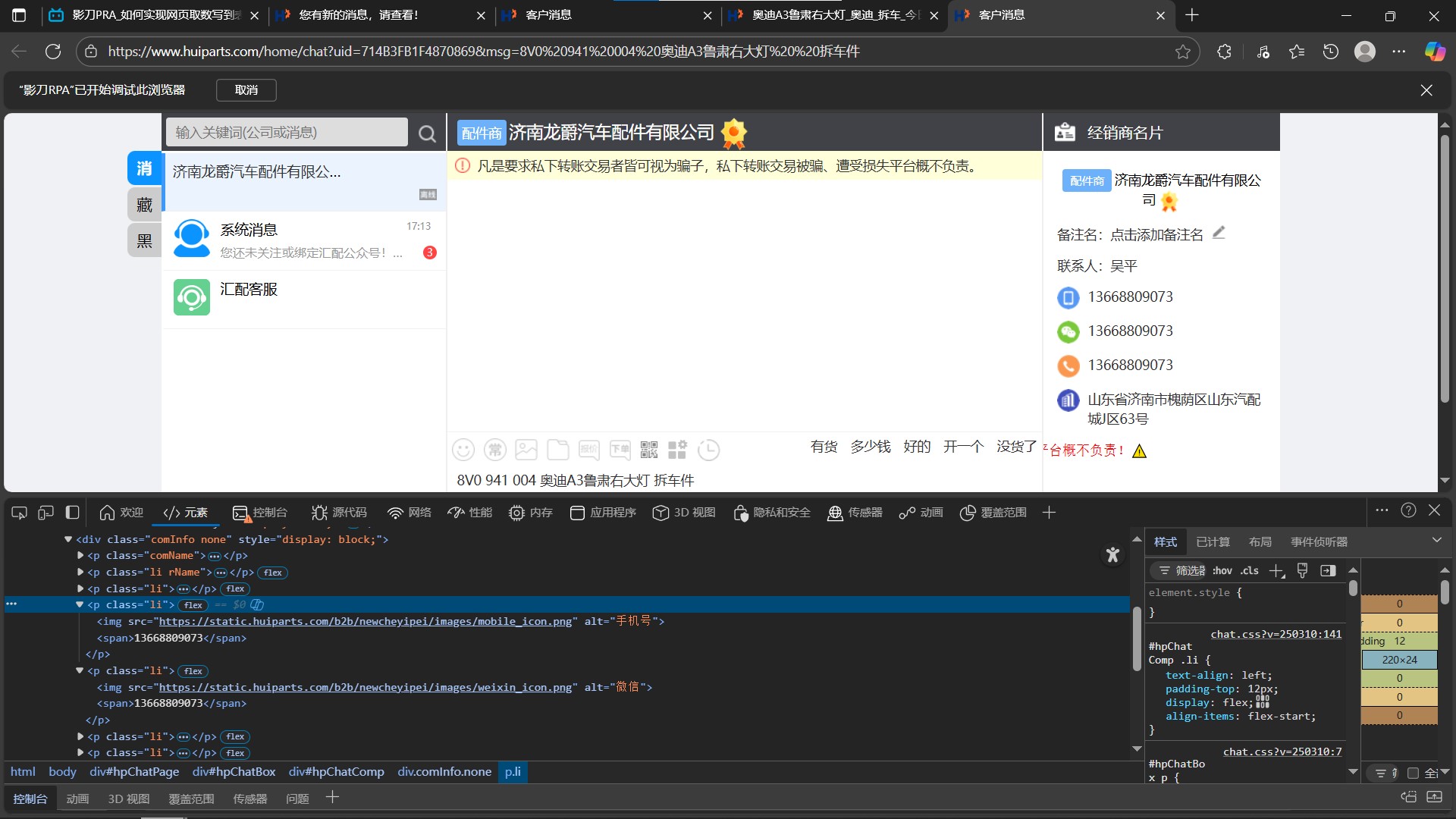1456x819 pixels.
Task: Toggle the :hov element state button
Action: (1222, 570)
